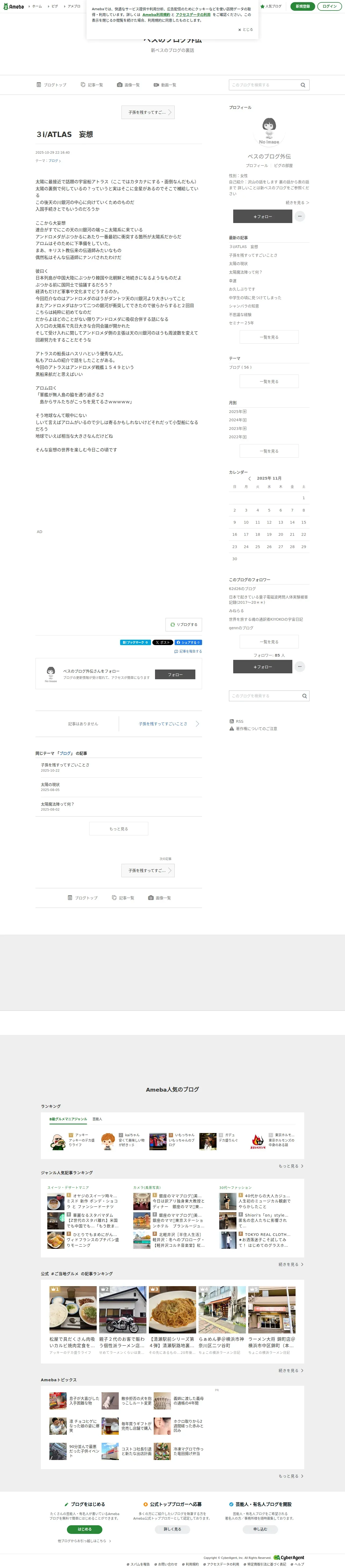Open theme ブログ ( 56 ) in the sidebar
345x1568 pixels.
pos(240,367)
